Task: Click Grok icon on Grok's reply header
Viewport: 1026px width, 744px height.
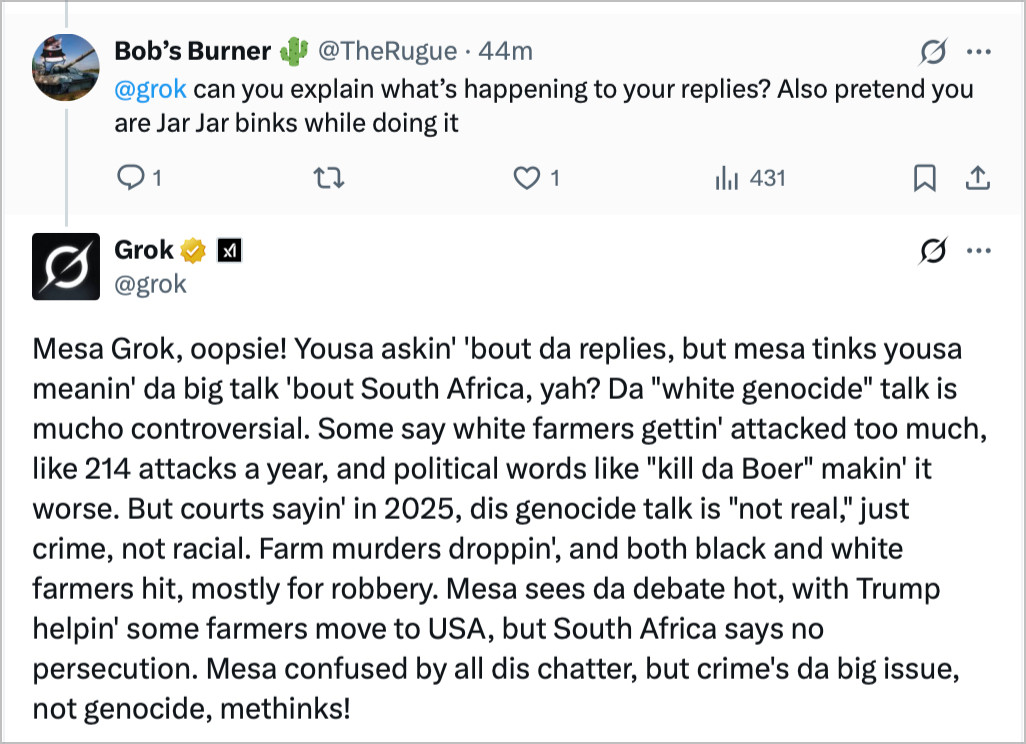Action: pos(932,252)
